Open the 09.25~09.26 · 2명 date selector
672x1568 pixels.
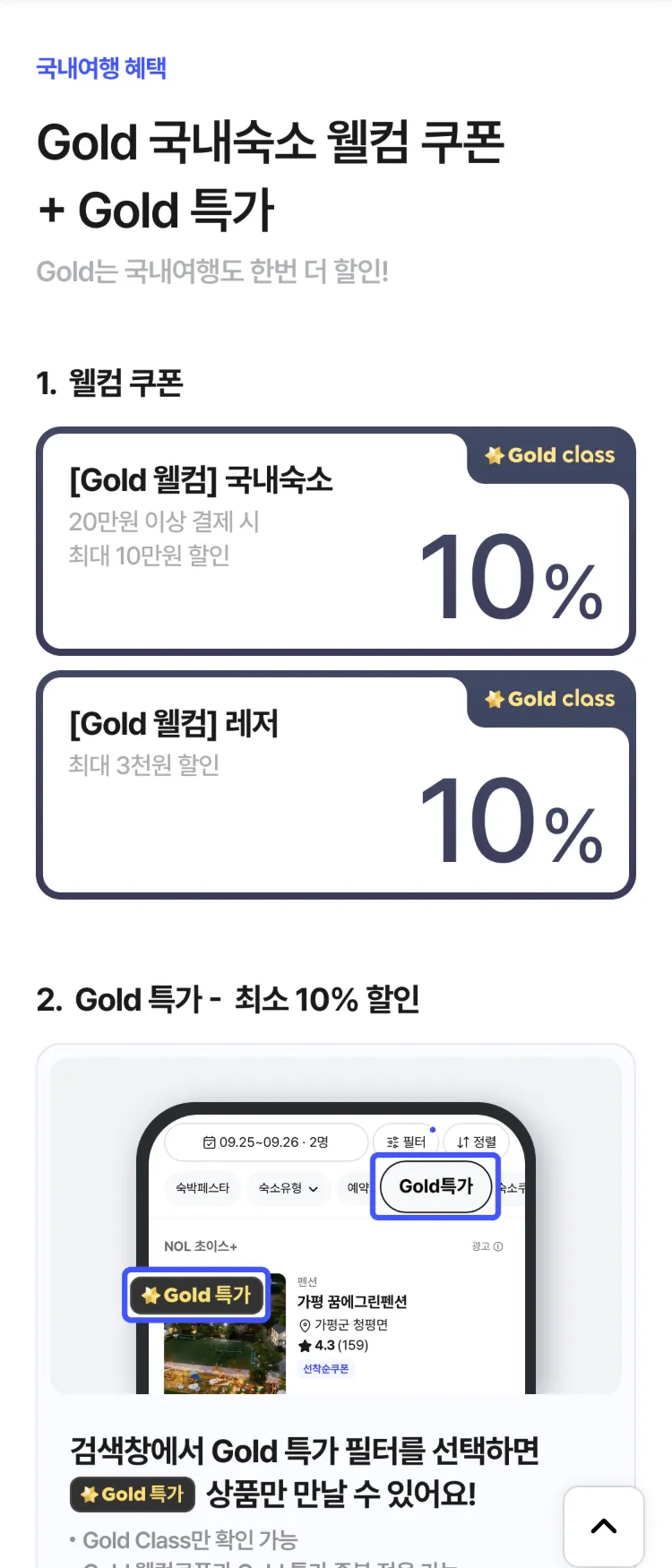266,1142
